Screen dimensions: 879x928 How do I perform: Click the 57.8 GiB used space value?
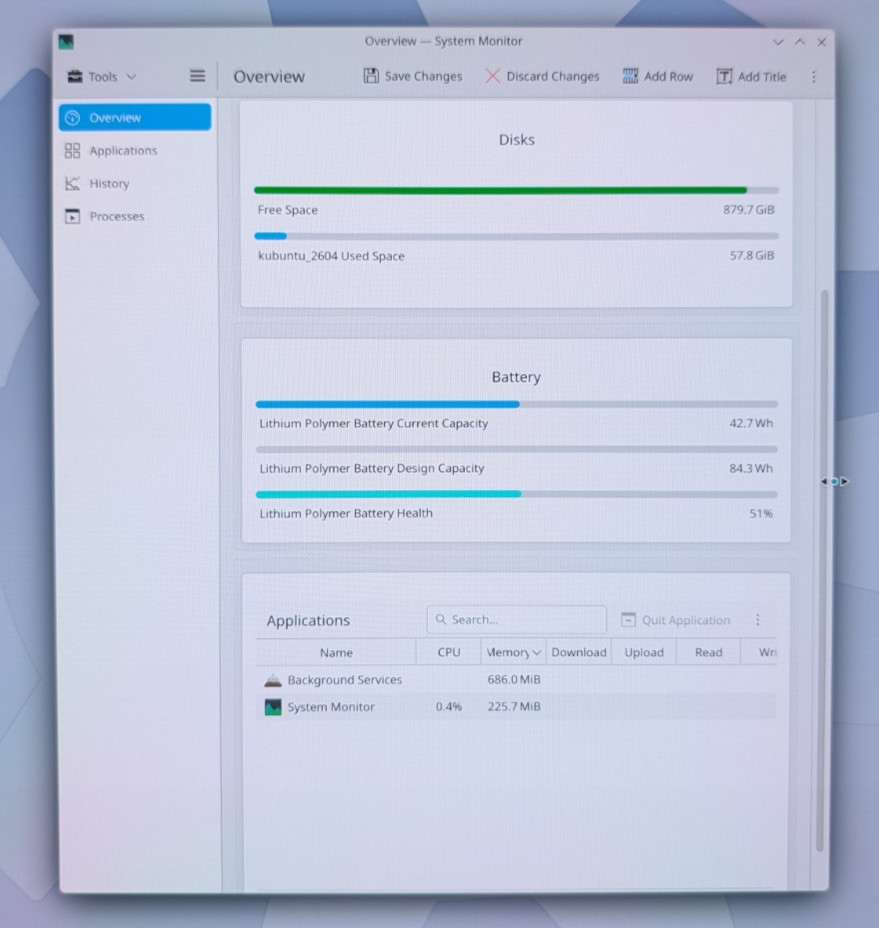click(751, 255)
